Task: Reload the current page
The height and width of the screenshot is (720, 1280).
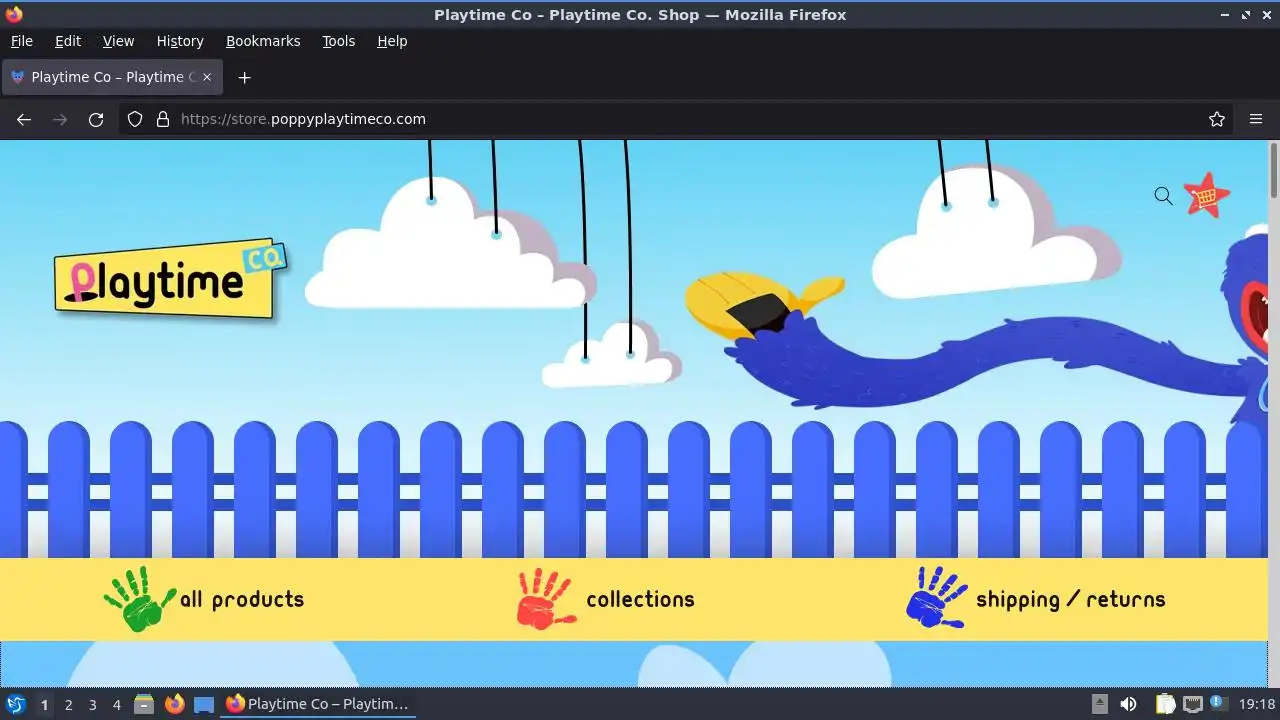Action: (96, 119)
